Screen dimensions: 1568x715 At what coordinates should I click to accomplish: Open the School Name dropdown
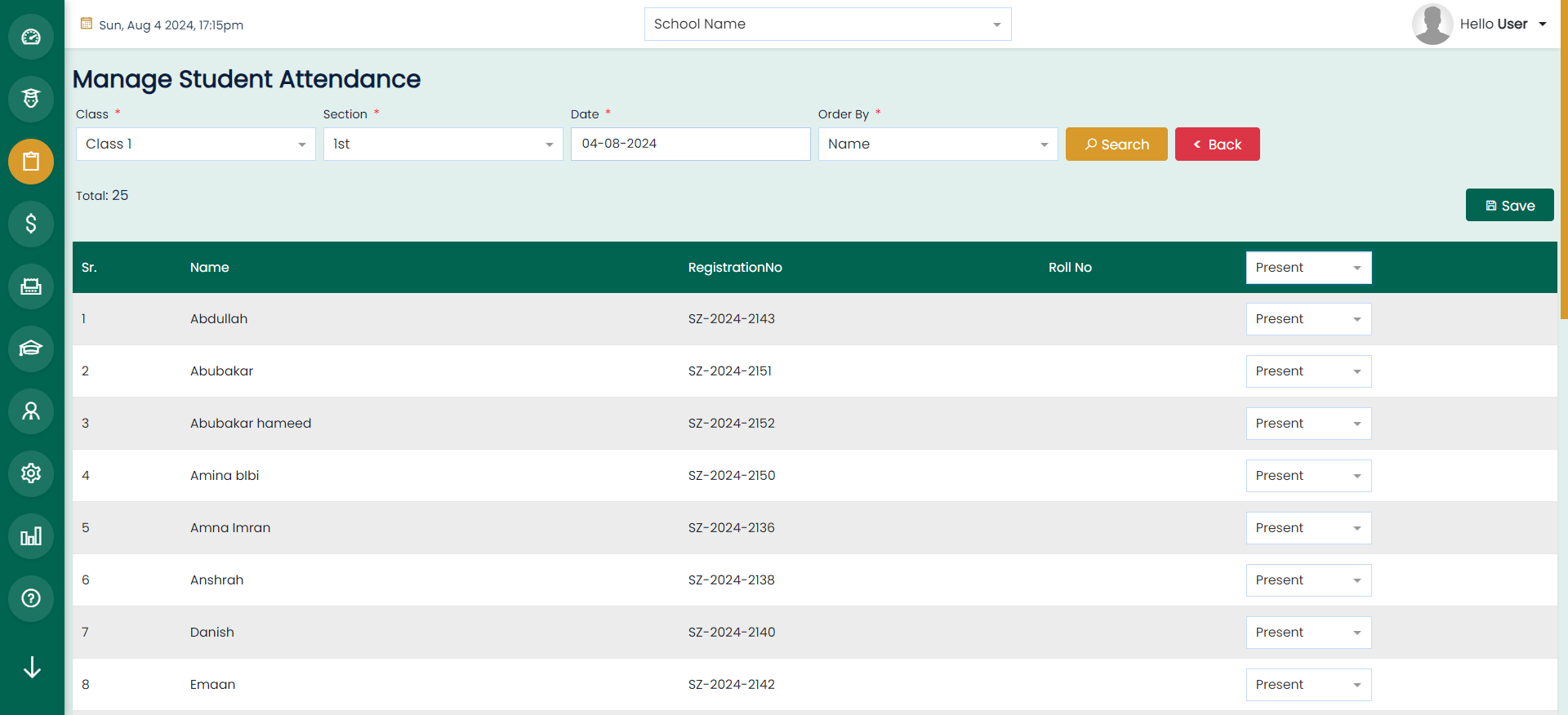pos(827,24)
